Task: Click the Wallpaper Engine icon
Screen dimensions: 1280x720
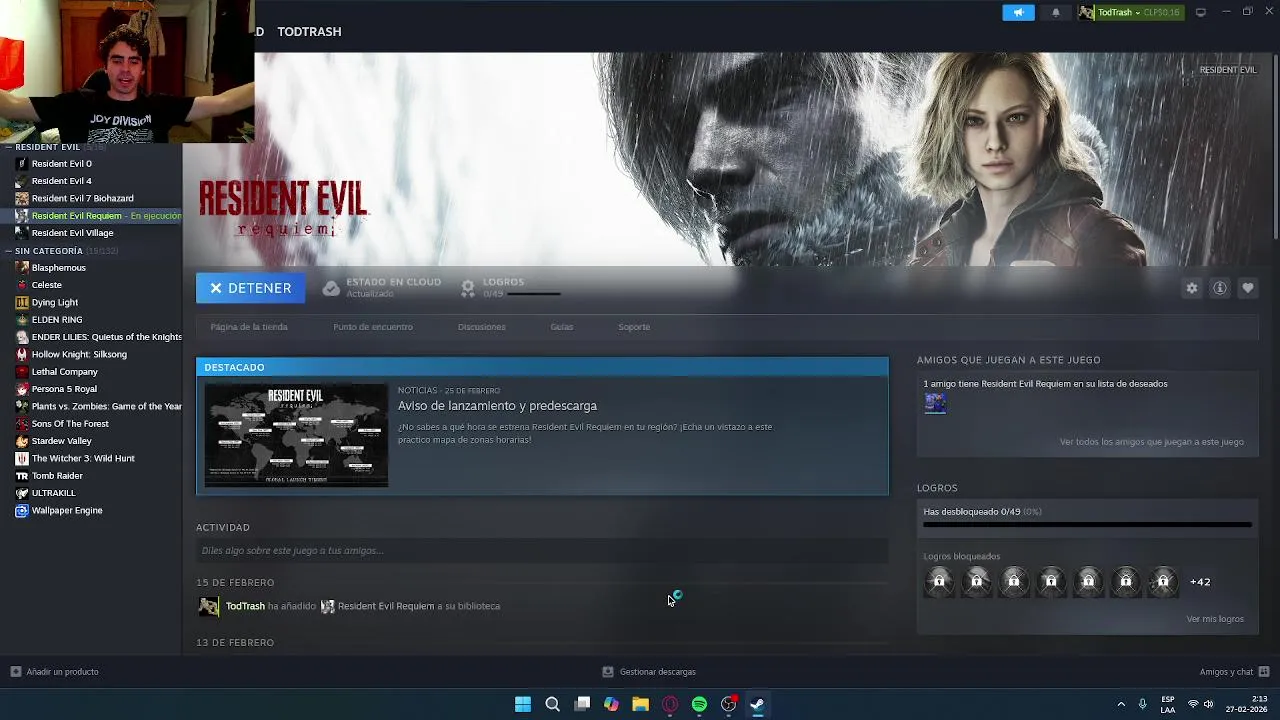Action: (x=22, y=510)
